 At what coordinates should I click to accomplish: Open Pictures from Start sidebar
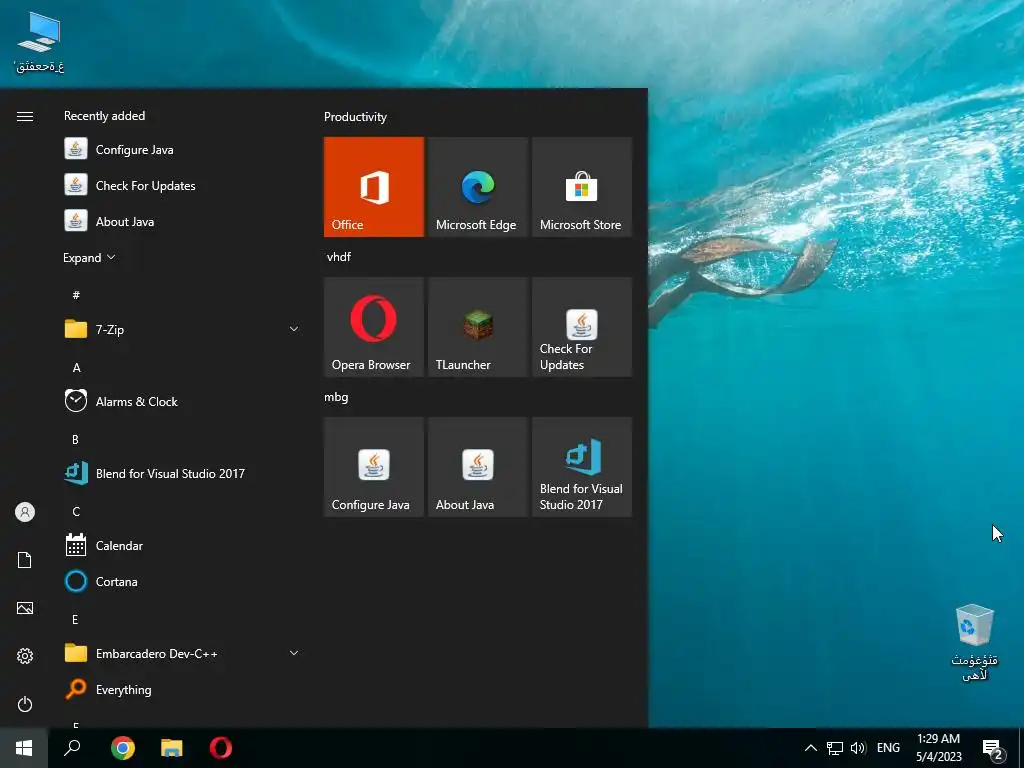pos(25,608)
